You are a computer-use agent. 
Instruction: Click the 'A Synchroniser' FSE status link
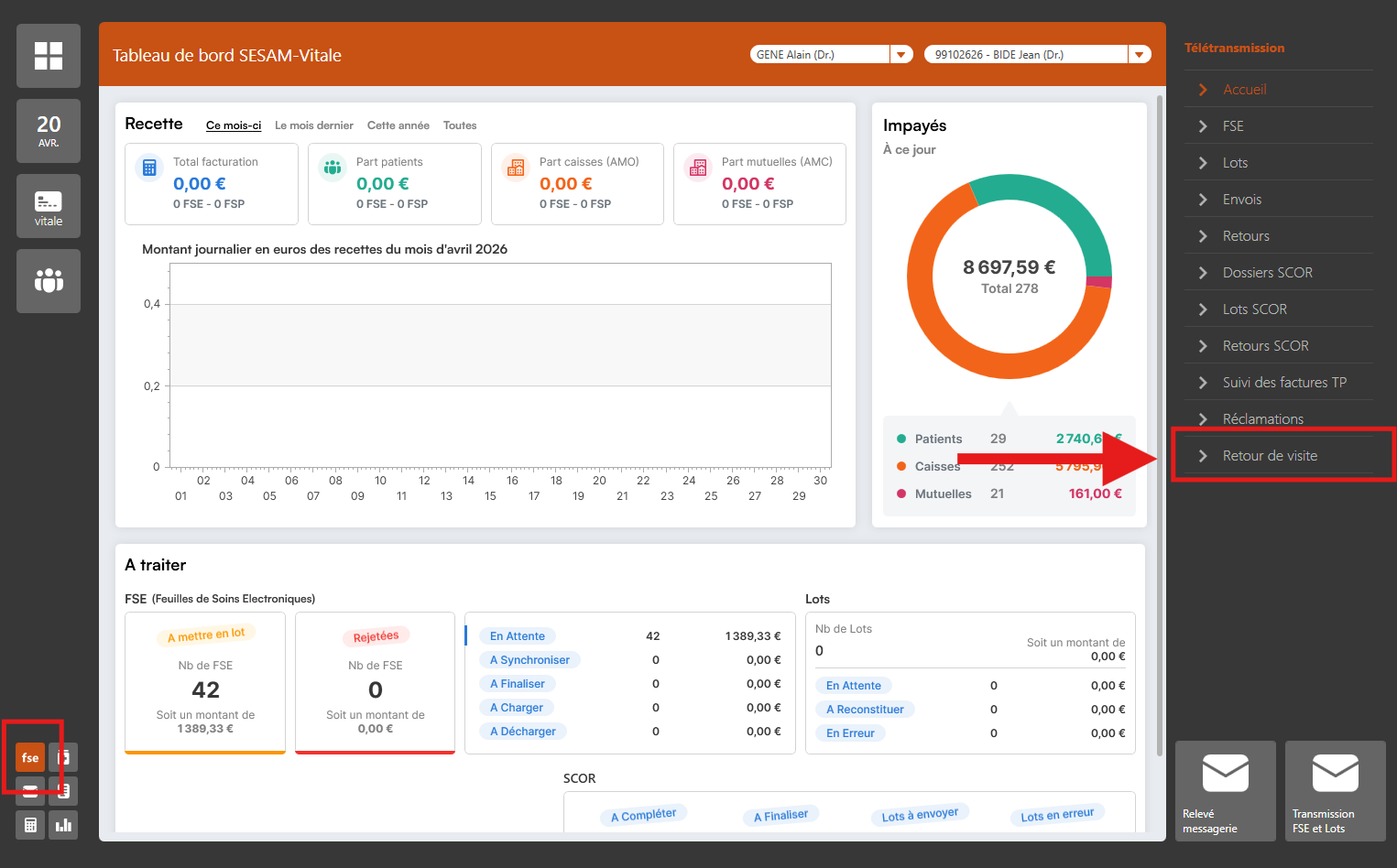pos(529,660)
